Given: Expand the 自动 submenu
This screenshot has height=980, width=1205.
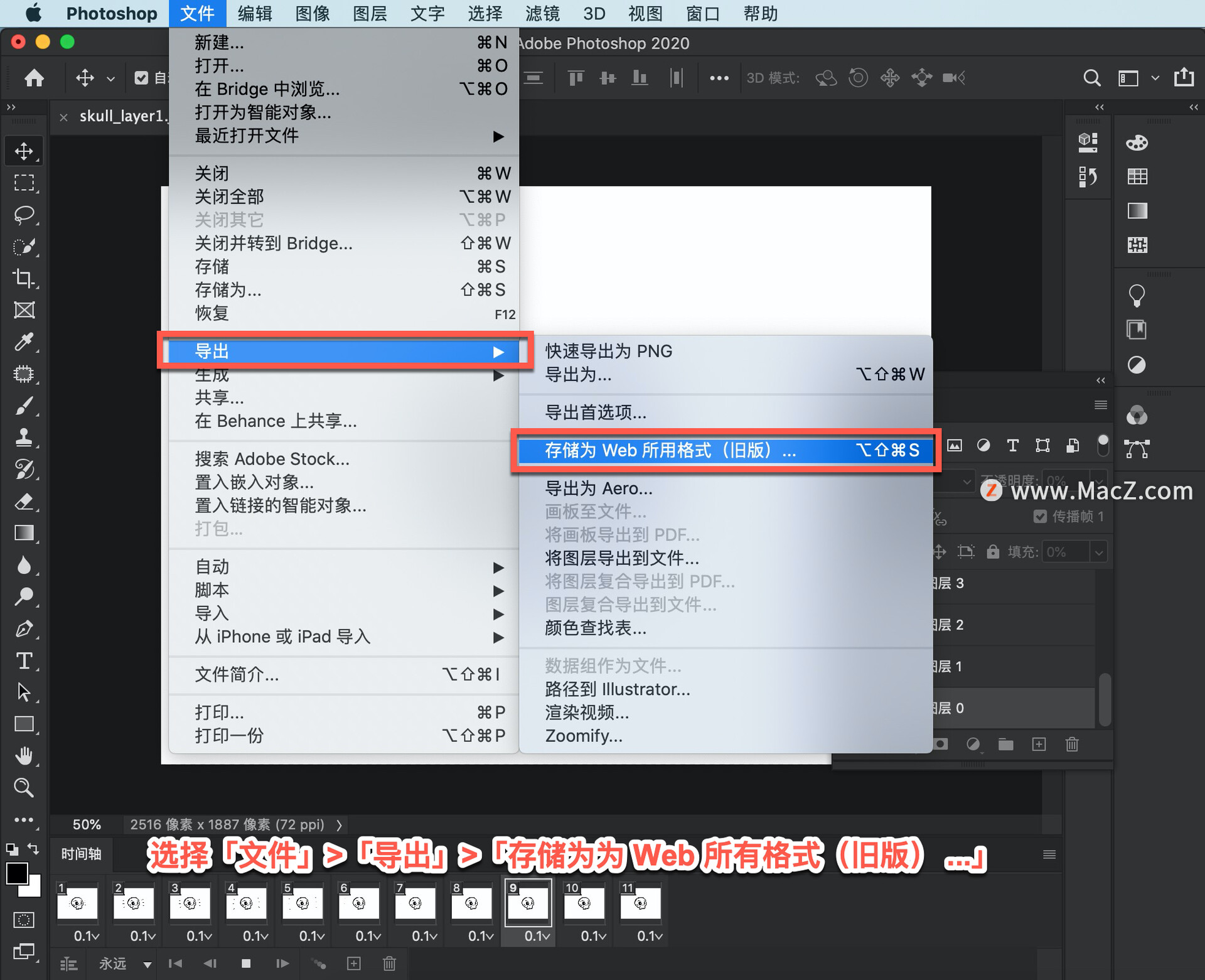Looking at the screenshot, I should (x=344, y=567).
